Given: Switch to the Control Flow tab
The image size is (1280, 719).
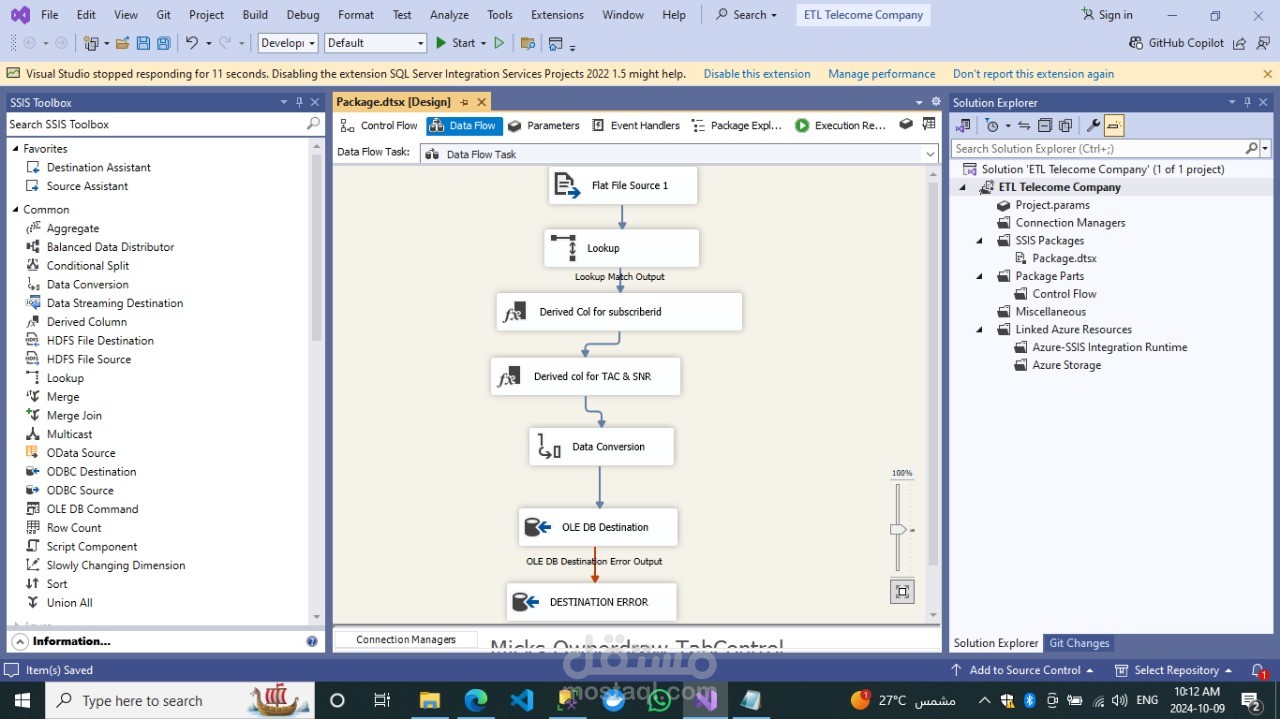Looking at the screenshot, I should [379, 125].
